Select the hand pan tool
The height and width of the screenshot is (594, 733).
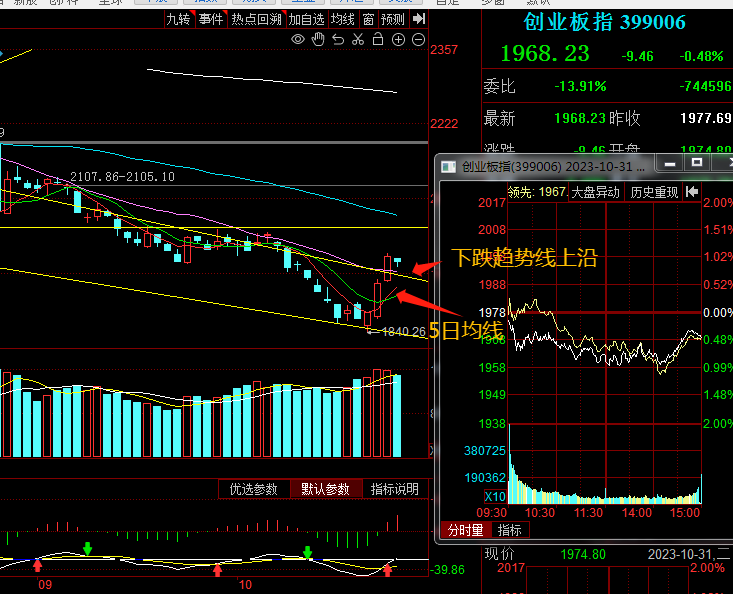click(318, 40)
